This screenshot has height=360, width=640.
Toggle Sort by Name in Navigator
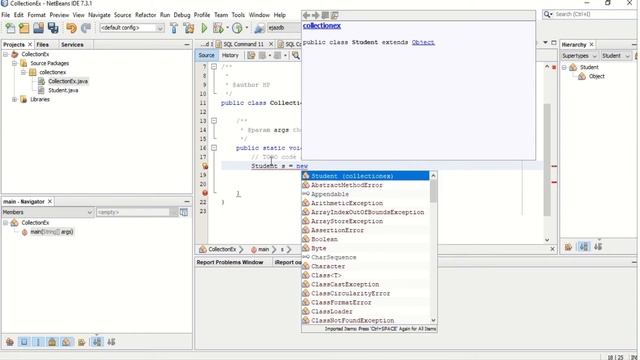97,342
